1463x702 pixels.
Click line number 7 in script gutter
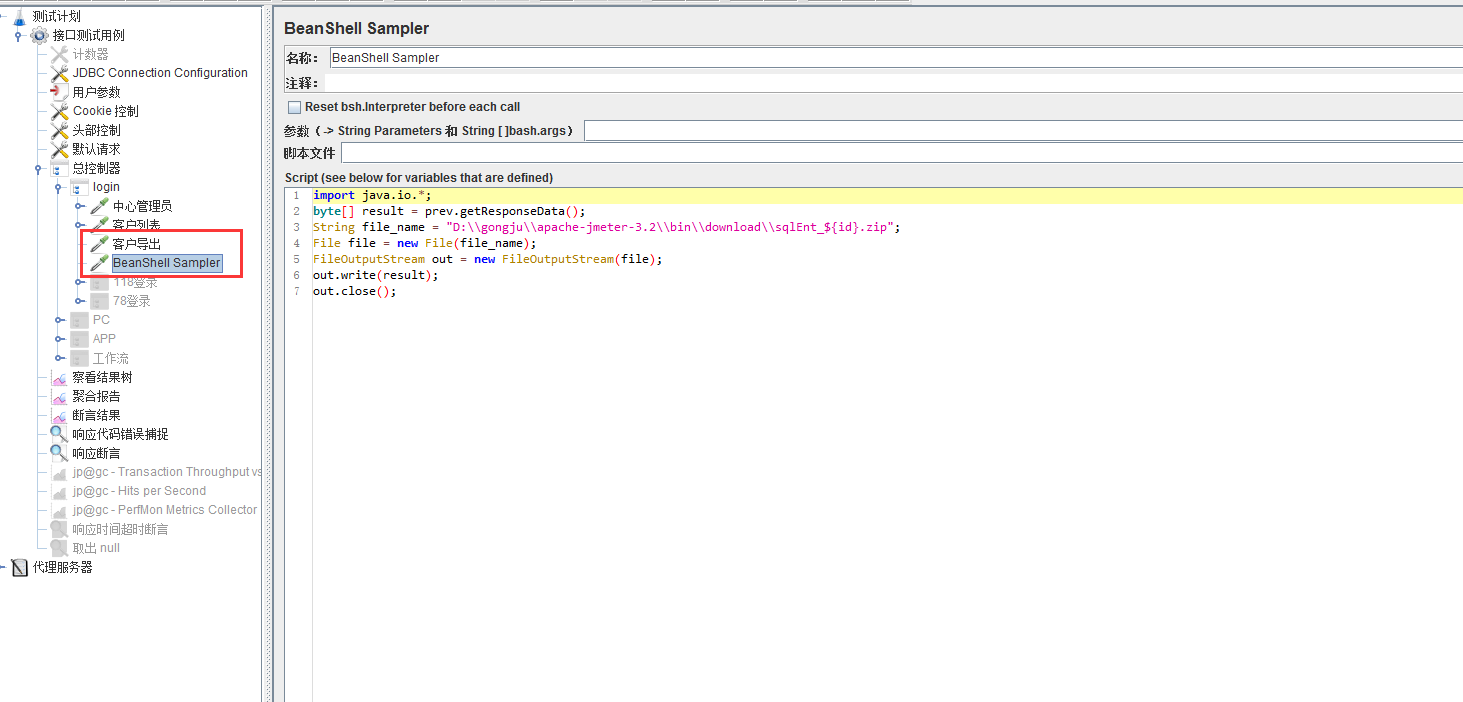(x=297, y=291)
